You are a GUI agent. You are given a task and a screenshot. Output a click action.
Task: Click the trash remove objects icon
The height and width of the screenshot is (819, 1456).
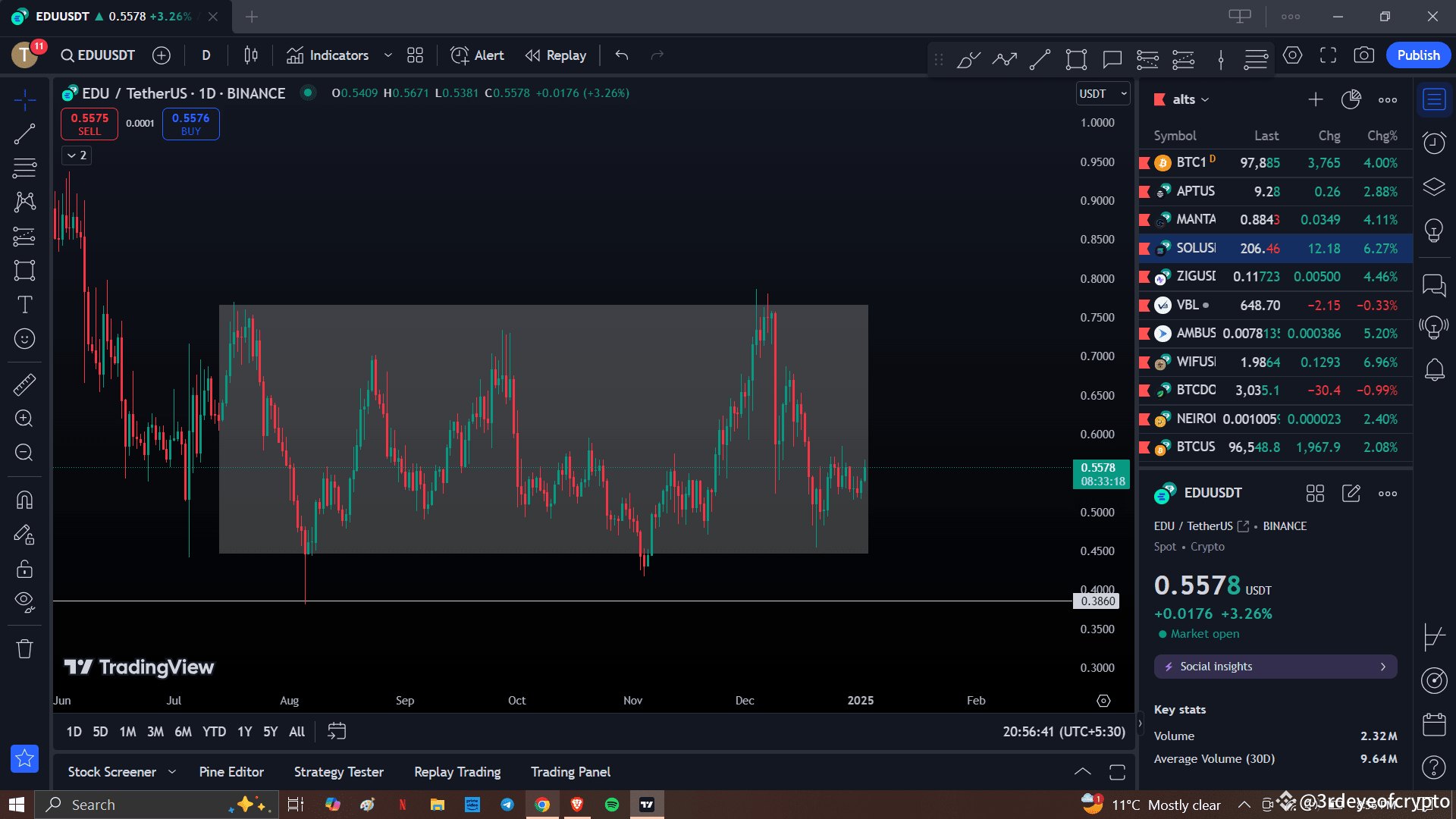pos(24,649)
